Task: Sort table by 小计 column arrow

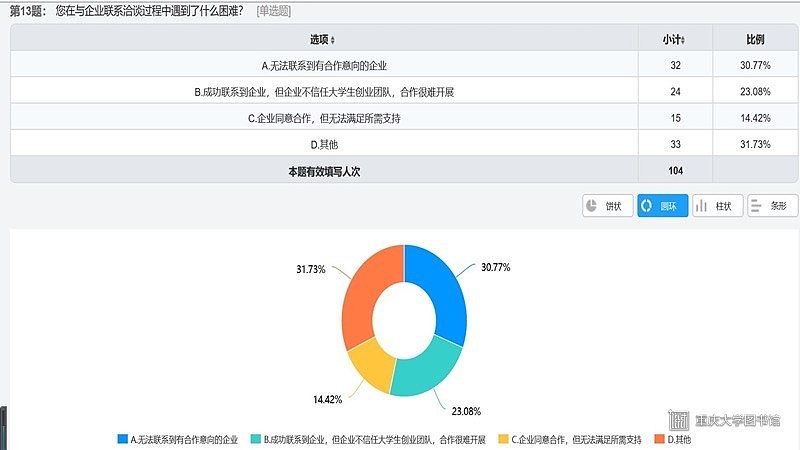Action: (684, 40)
